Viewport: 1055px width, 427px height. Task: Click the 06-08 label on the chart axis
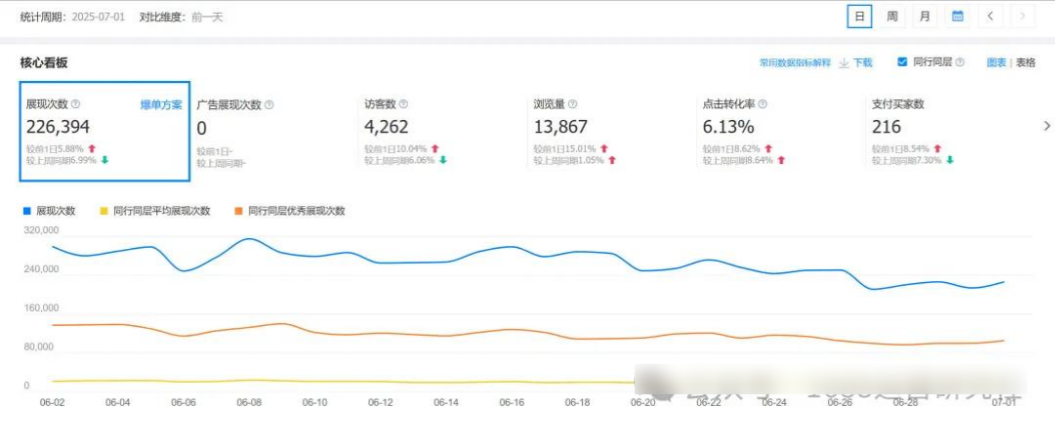[249, 402]
